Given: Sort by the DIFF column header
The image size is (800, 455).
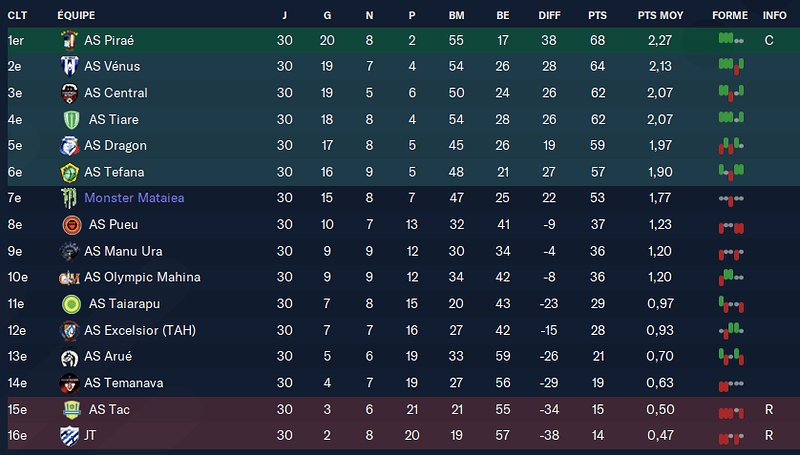Looking at the screenshot, I should (549, 15).
